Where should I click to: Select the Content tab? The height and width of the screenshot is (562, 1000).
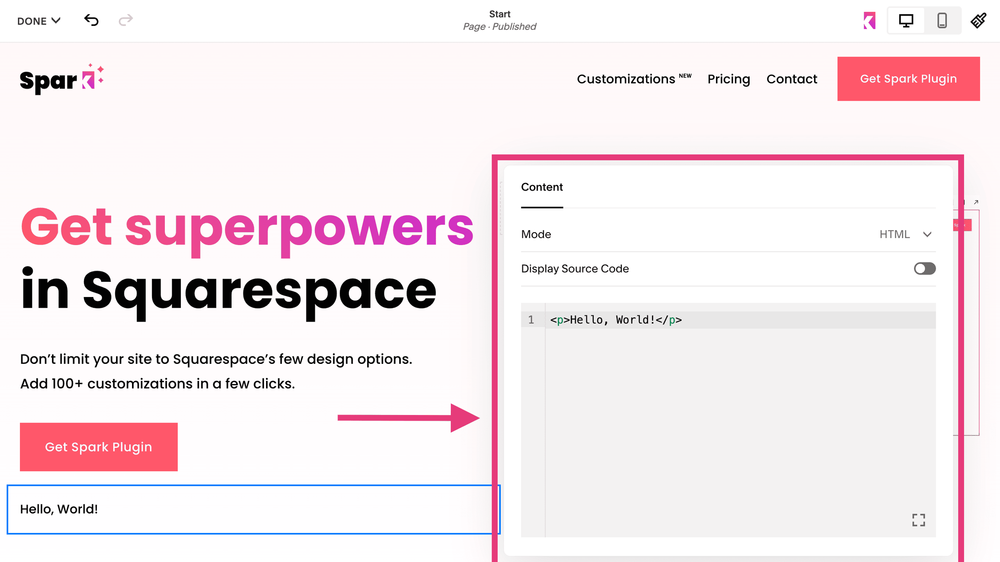[541, 188]
